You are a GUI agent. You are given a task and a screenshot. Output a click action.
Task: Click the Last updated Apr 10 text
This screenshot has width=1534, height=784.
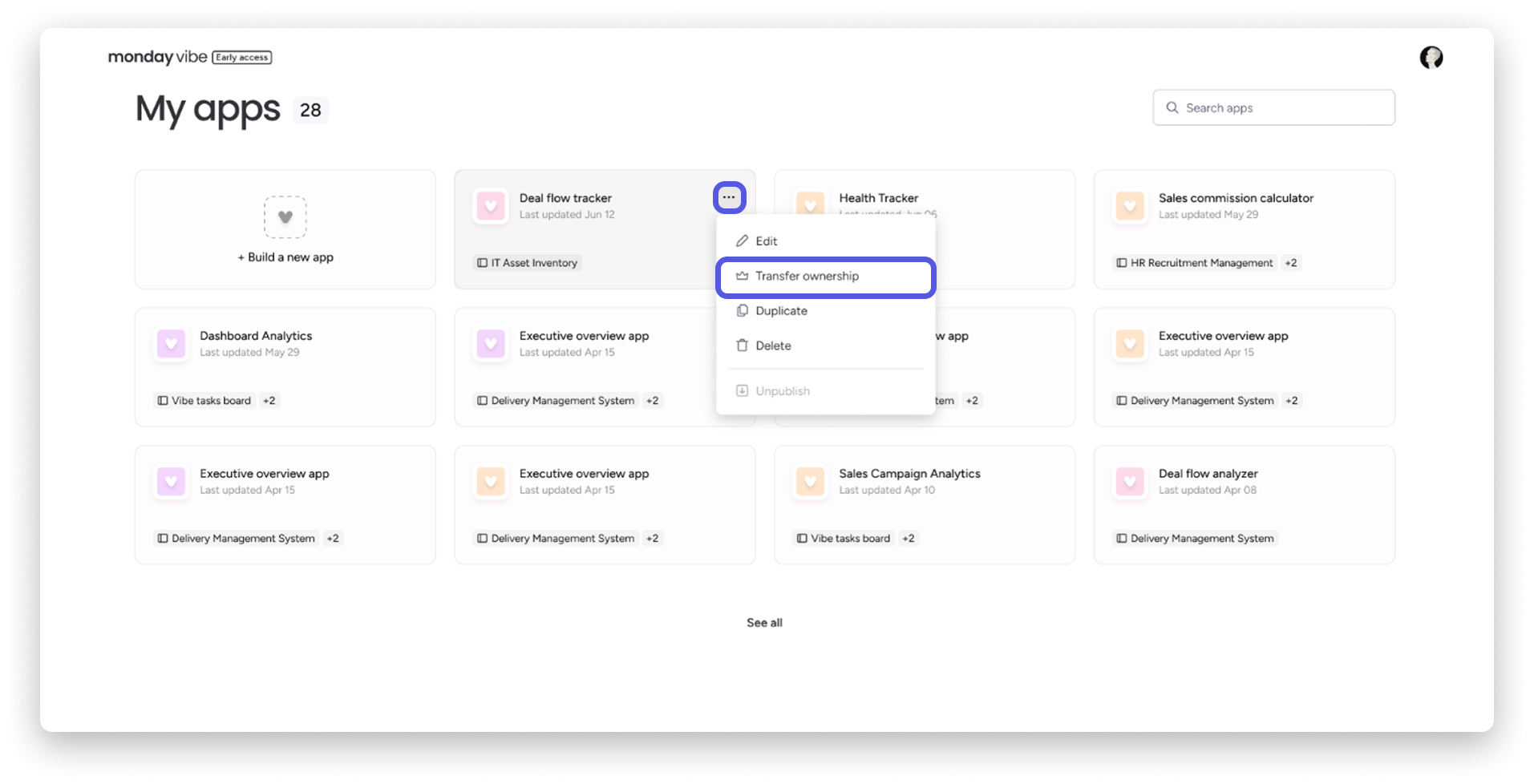[887, 491]
